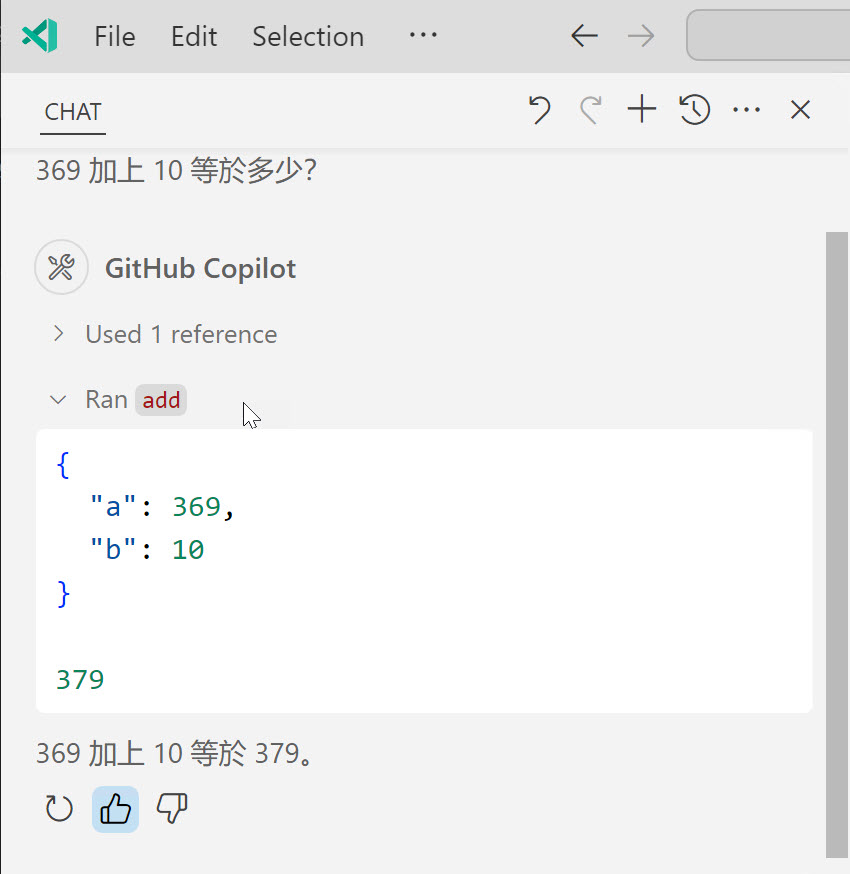Show chat history

(x=694, y=110)
